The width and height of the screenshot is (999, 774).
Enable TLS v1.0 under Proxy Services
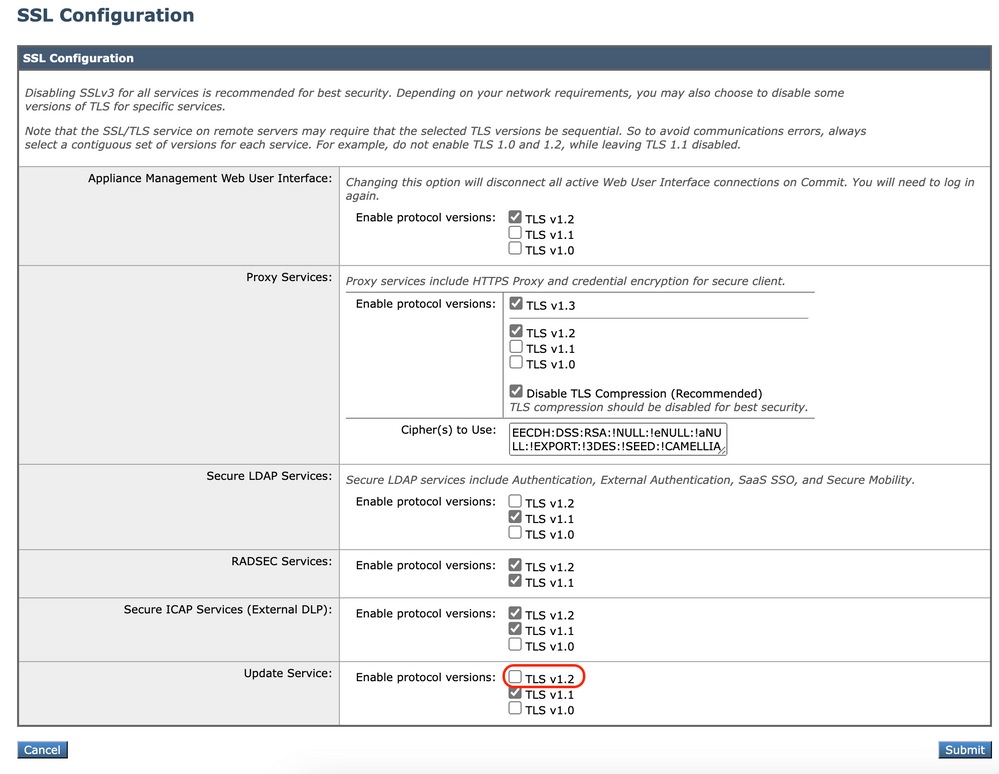(x=516, y=362)
